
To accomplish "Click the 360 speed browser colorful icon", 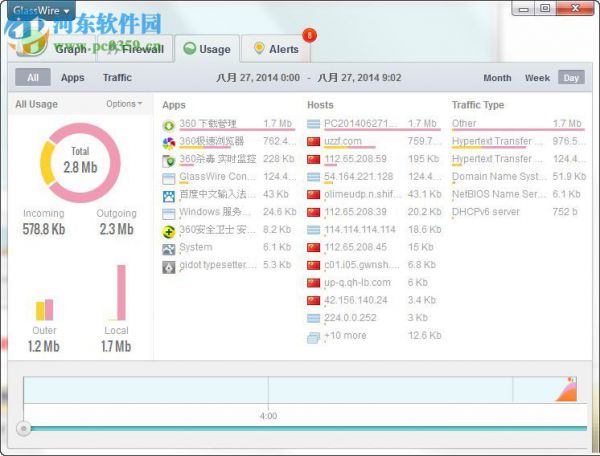I will coord(169,143).
